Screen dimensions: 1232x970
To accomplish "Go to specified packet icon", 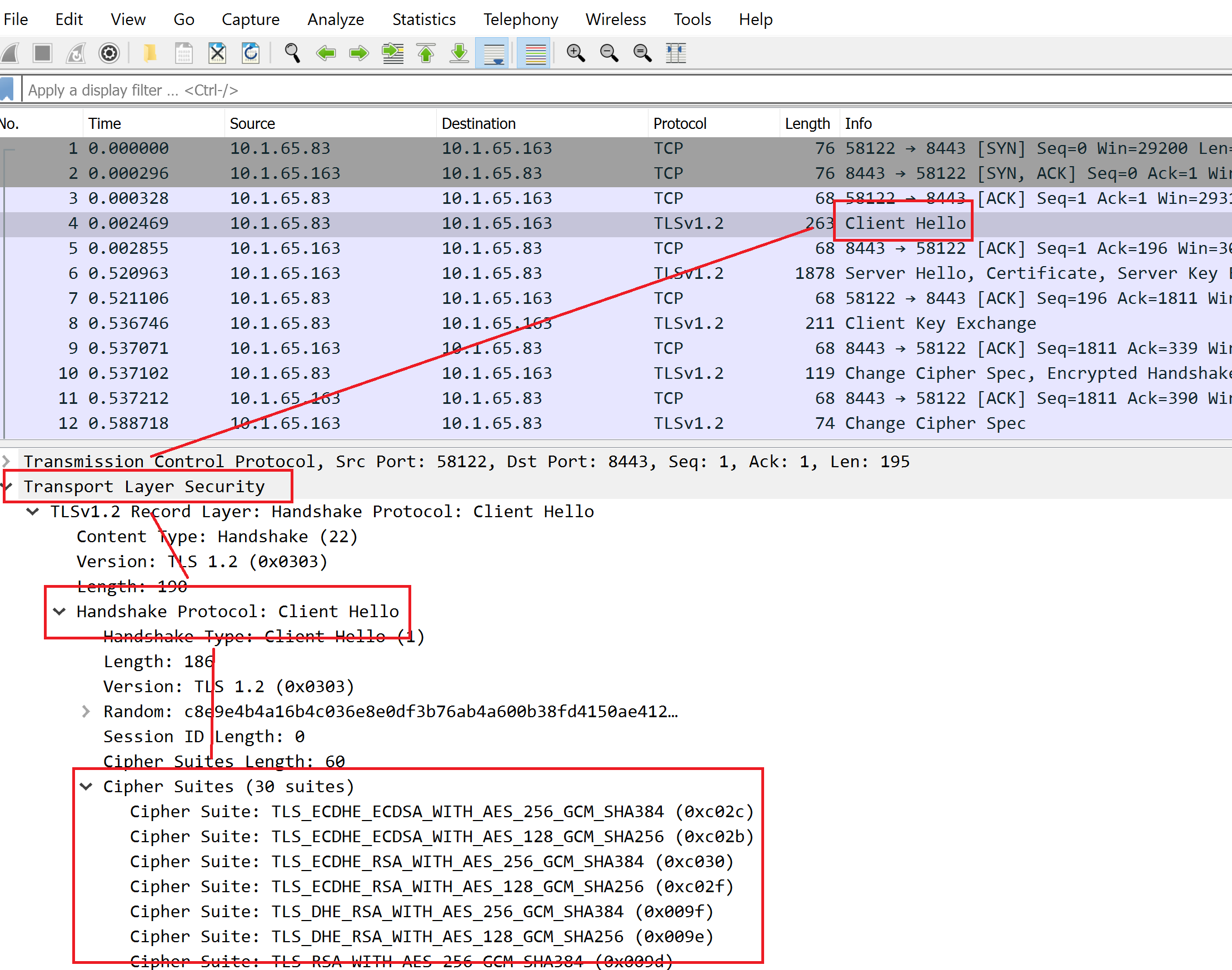I will 392,53.
